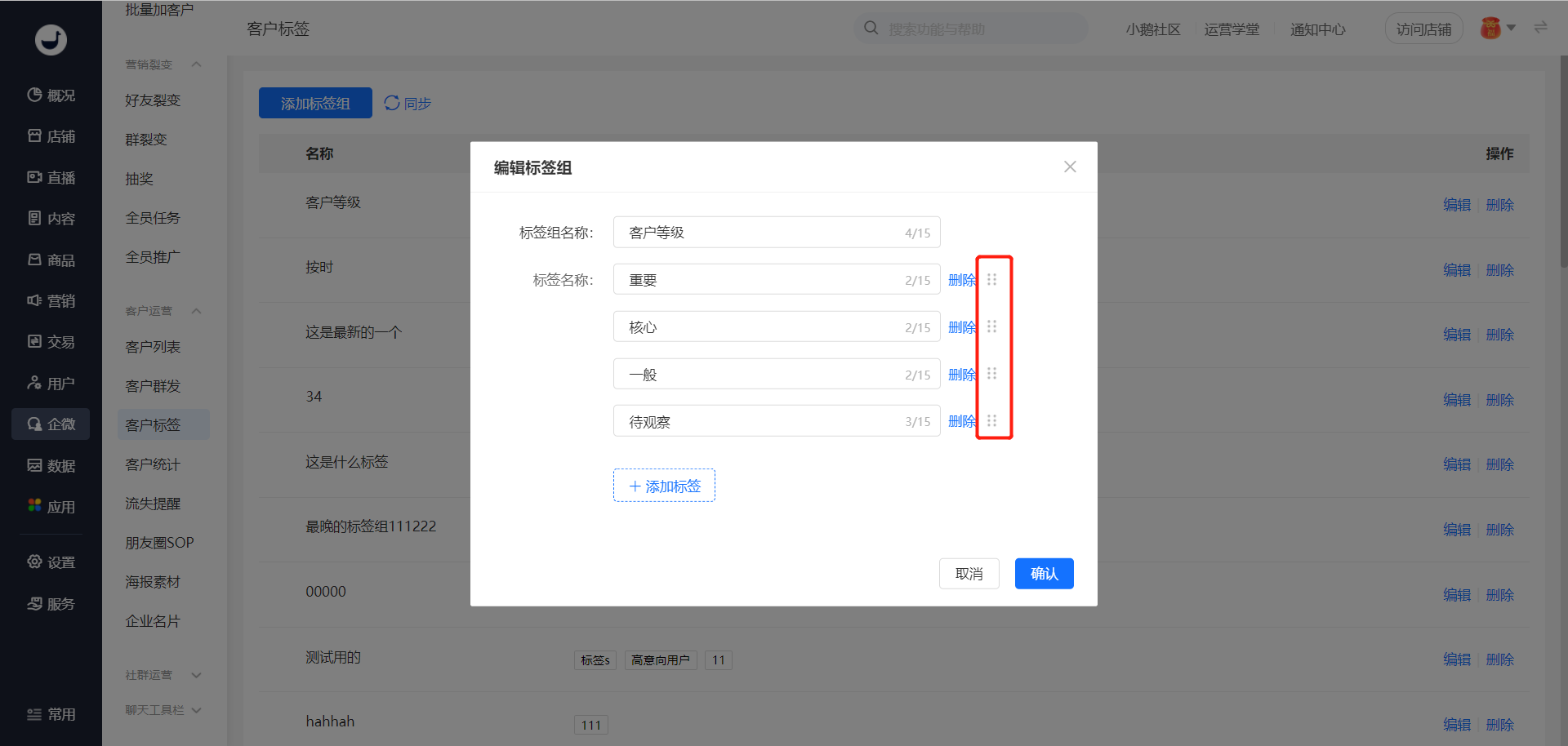Click 删除 in the 测试用的 row
Viewport: 1568px width, 746px height.
pos(1500,659)
